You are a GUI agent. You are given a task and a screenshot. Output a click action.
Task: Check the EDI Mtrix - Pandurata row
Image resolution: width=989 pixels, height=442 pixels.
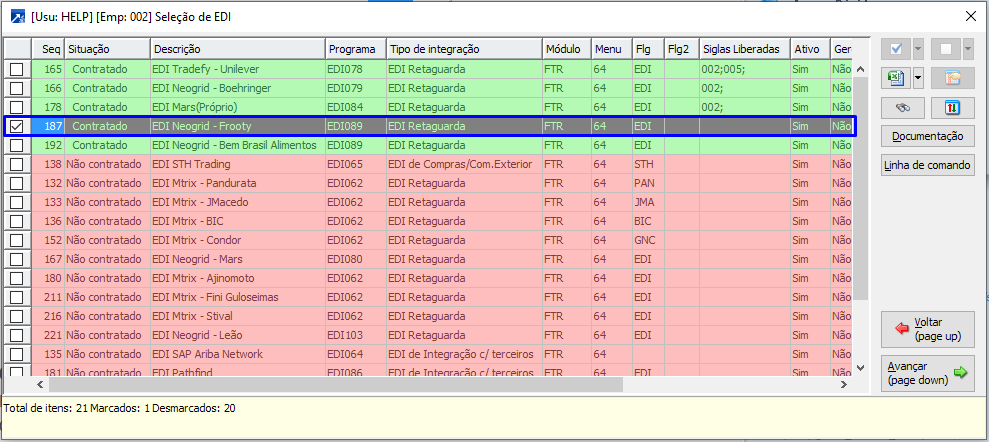tap(17, 183)
